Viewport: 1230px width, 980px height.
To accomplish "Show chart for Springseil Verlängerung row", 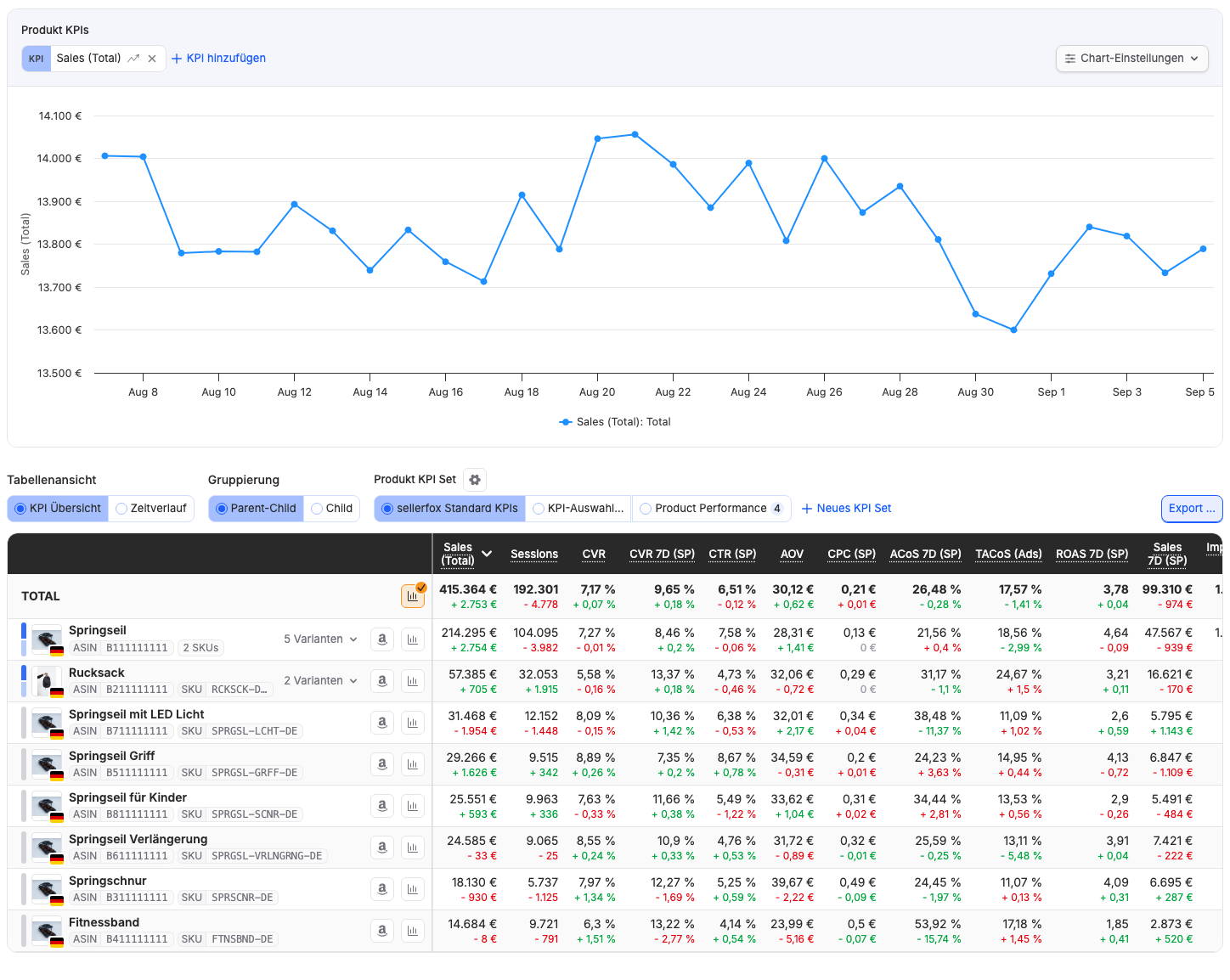I will [x=413, y=848].
